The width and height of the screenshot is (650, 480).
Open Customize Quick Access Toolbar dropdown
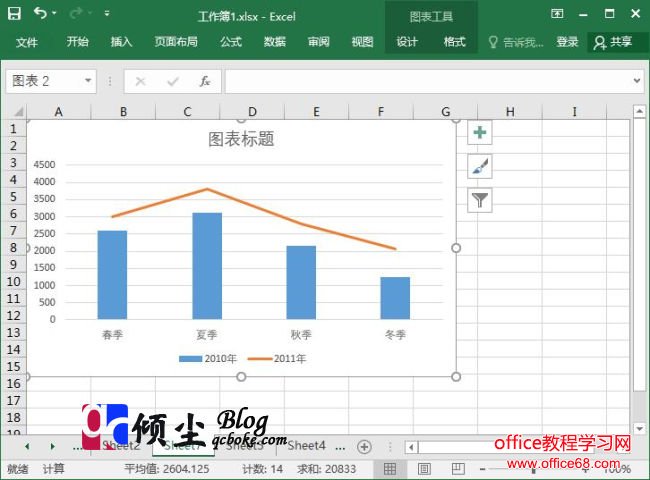[x=107, y=14]
